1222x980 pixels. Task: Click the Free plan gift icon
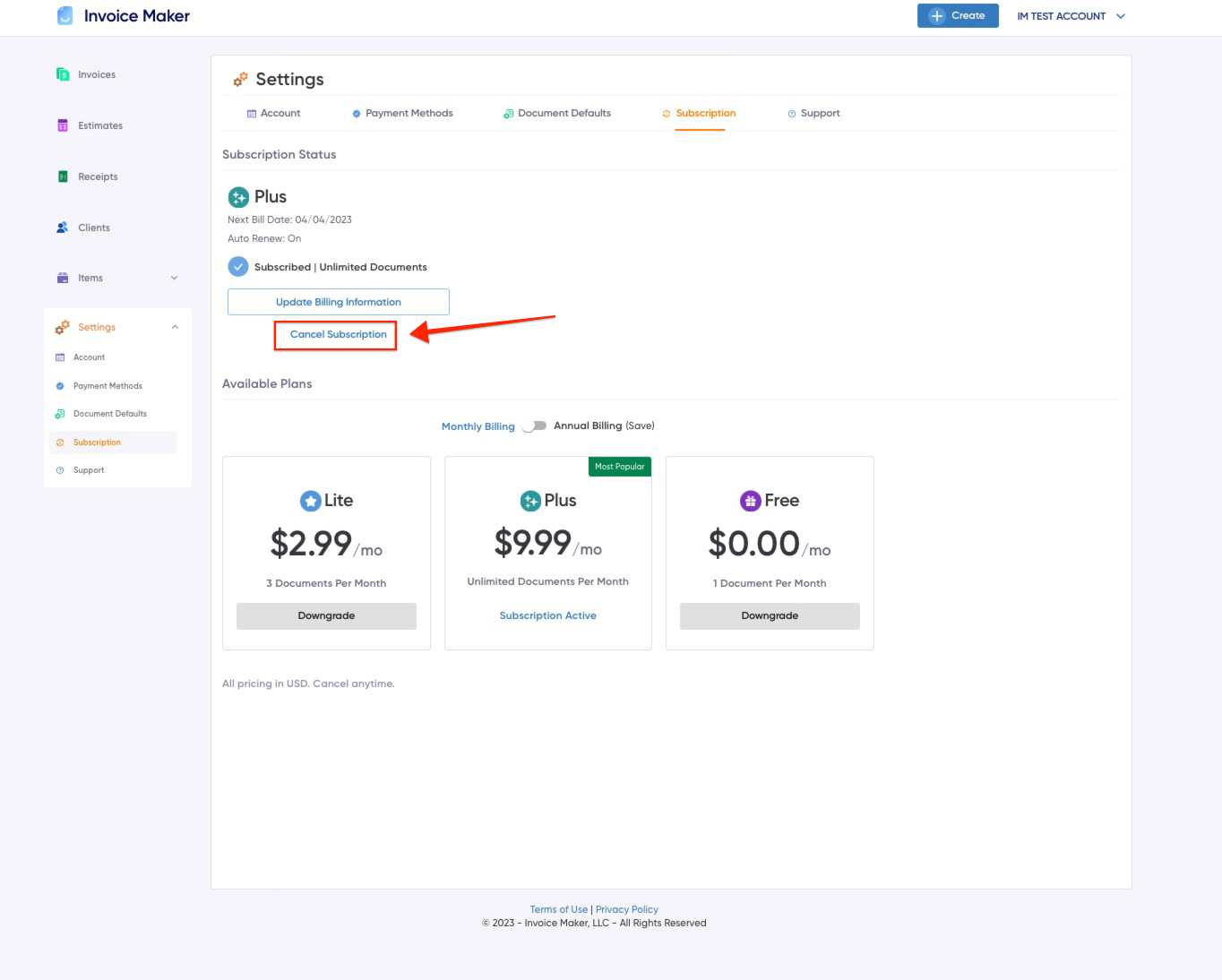pos(751,501)
